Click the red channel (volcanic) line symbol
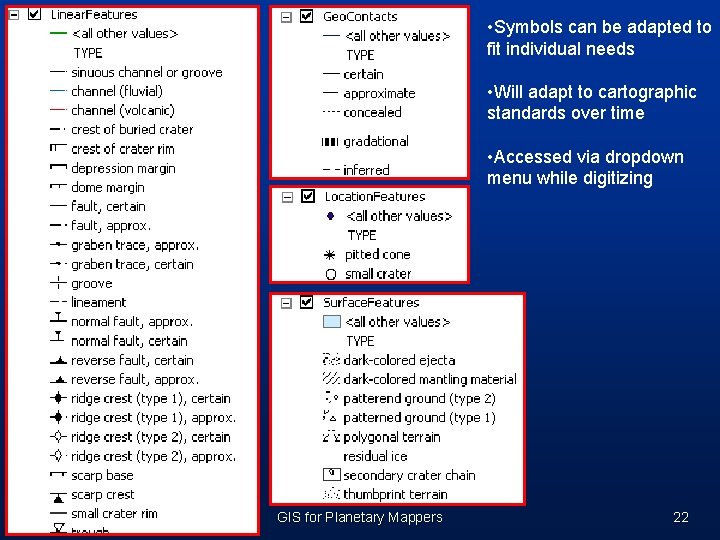720x540 pixels. [x=58, y=110]
